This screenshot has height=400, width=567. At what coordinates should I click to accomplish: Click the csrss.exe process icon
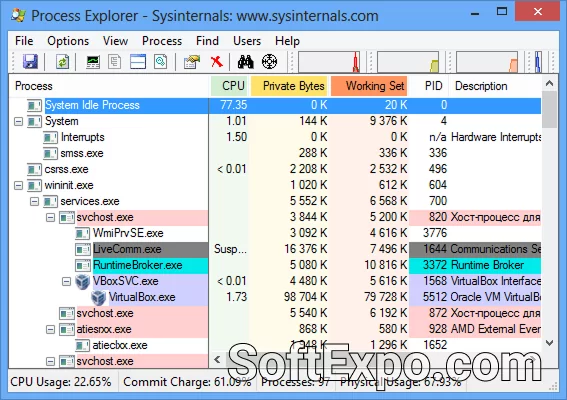[35, 169]
